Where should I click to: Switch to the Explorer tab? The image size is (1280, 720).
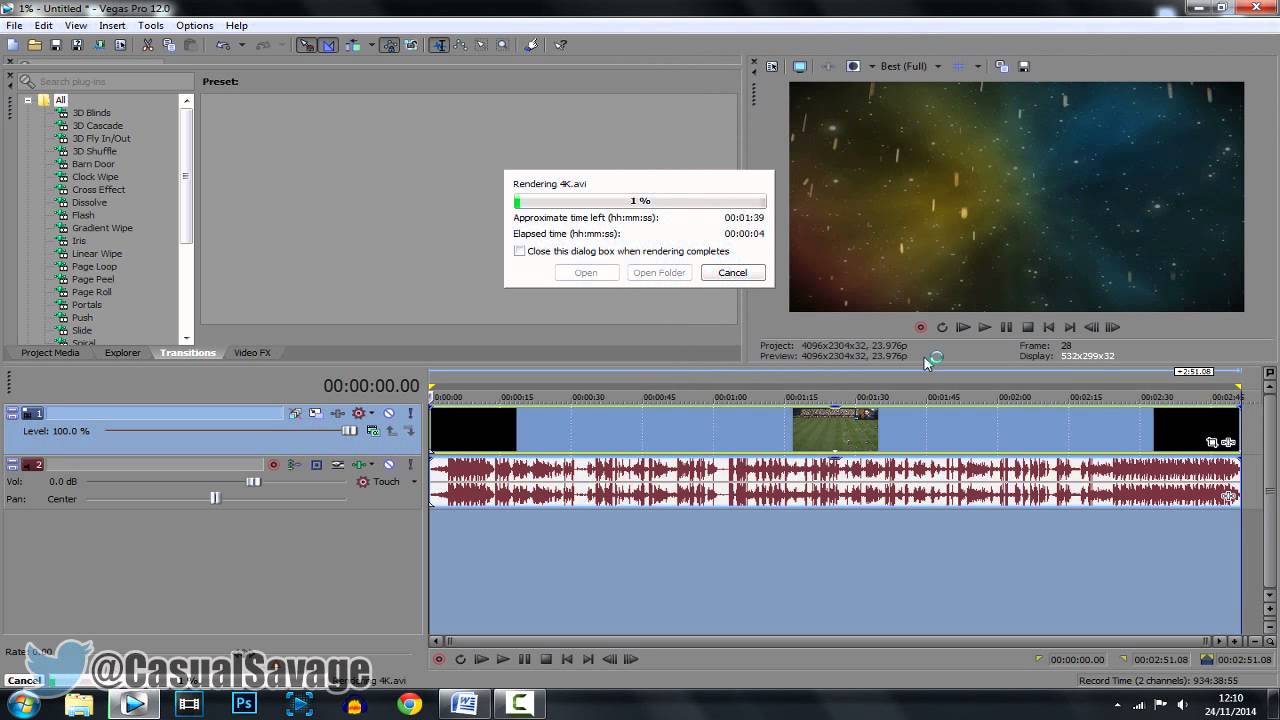pos(123,353)
